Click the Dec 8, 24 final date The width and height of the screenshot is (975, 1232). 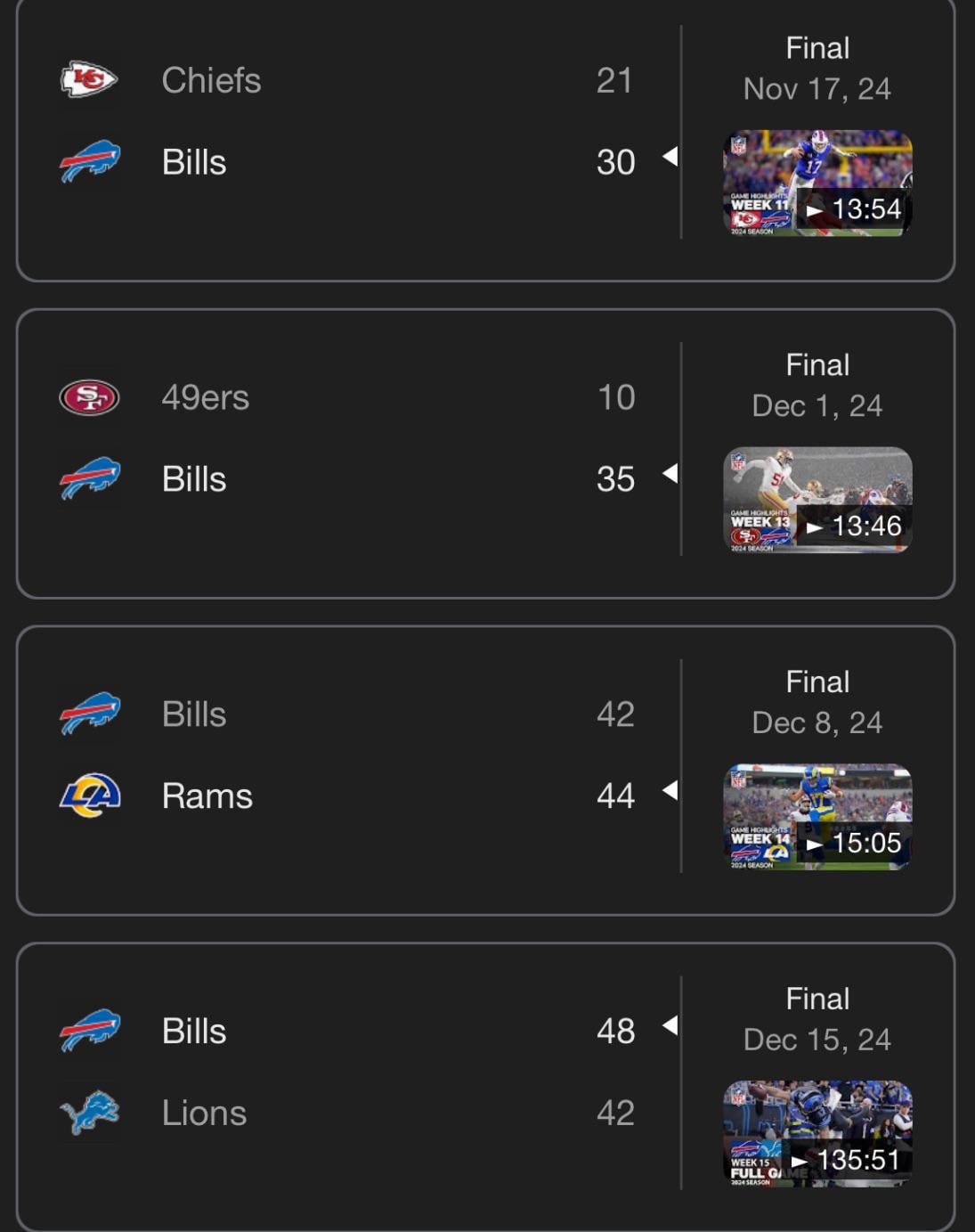pos(817,722)
